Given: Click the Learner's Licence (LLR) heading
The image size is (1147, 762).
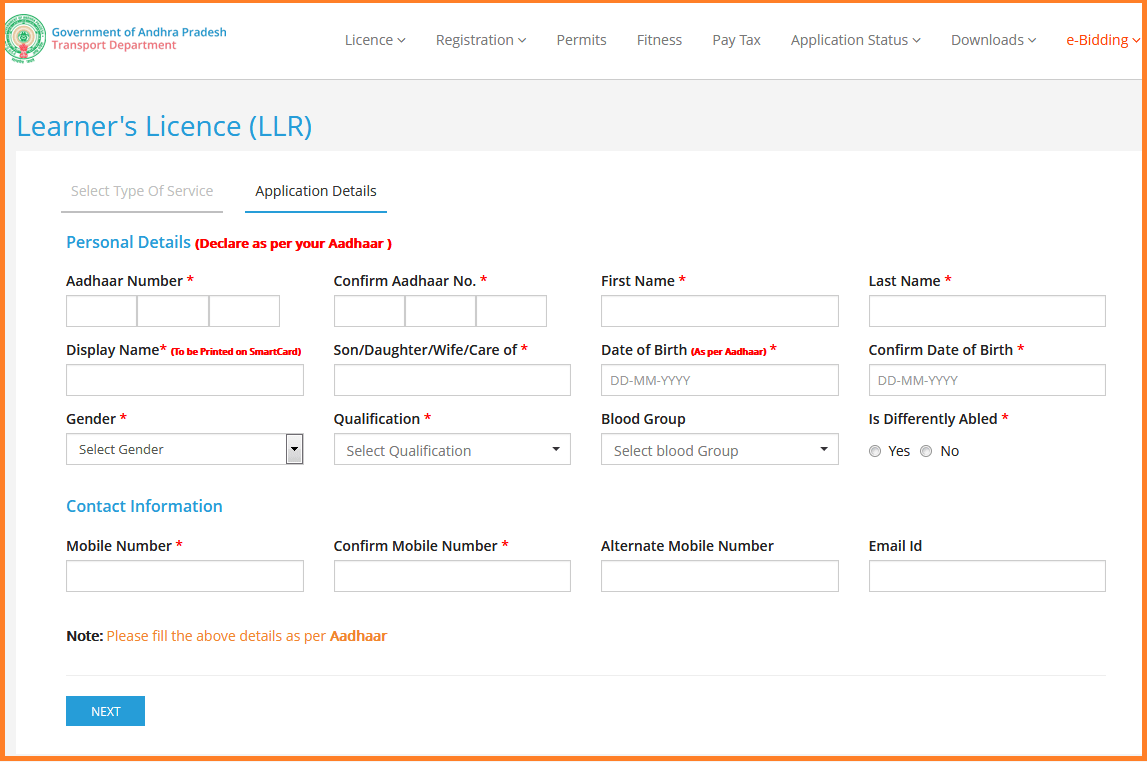Looking at the screenshot, I should coord(165,127).
